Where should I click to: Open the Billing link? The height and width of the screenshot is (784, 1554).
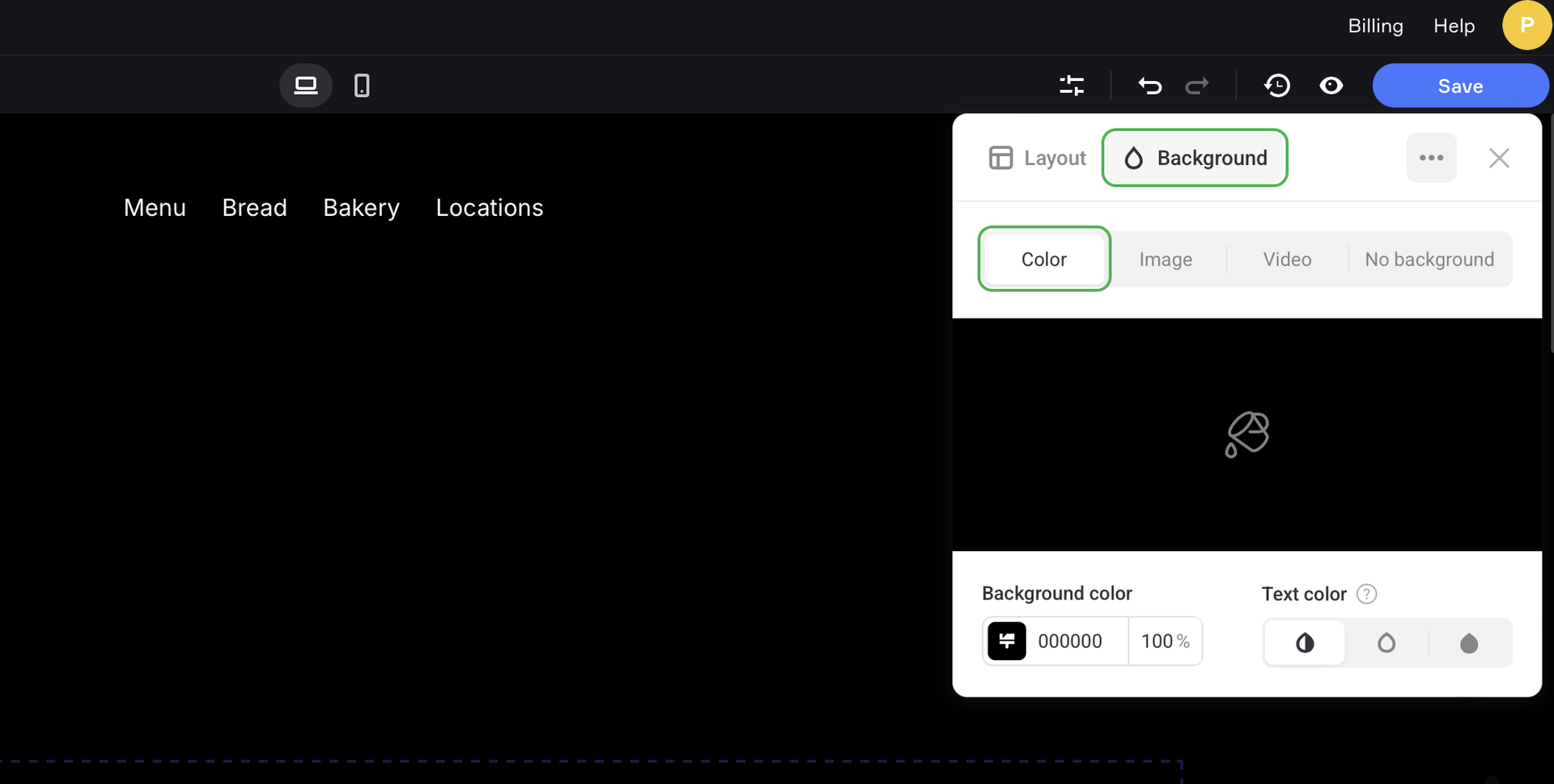pos(1375,26)
